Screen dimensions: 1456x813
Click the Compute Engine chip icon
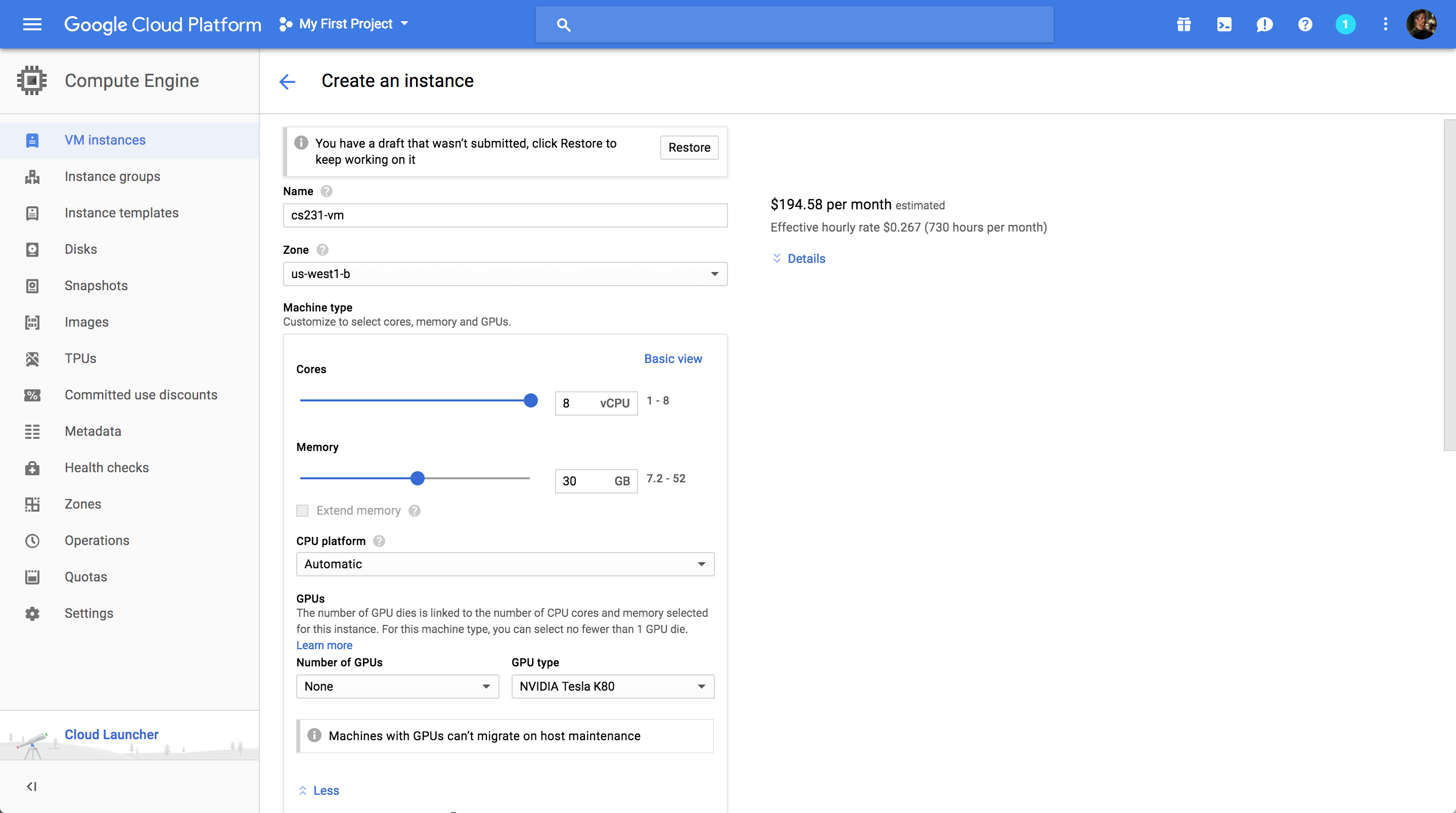(x=32, y=81)
